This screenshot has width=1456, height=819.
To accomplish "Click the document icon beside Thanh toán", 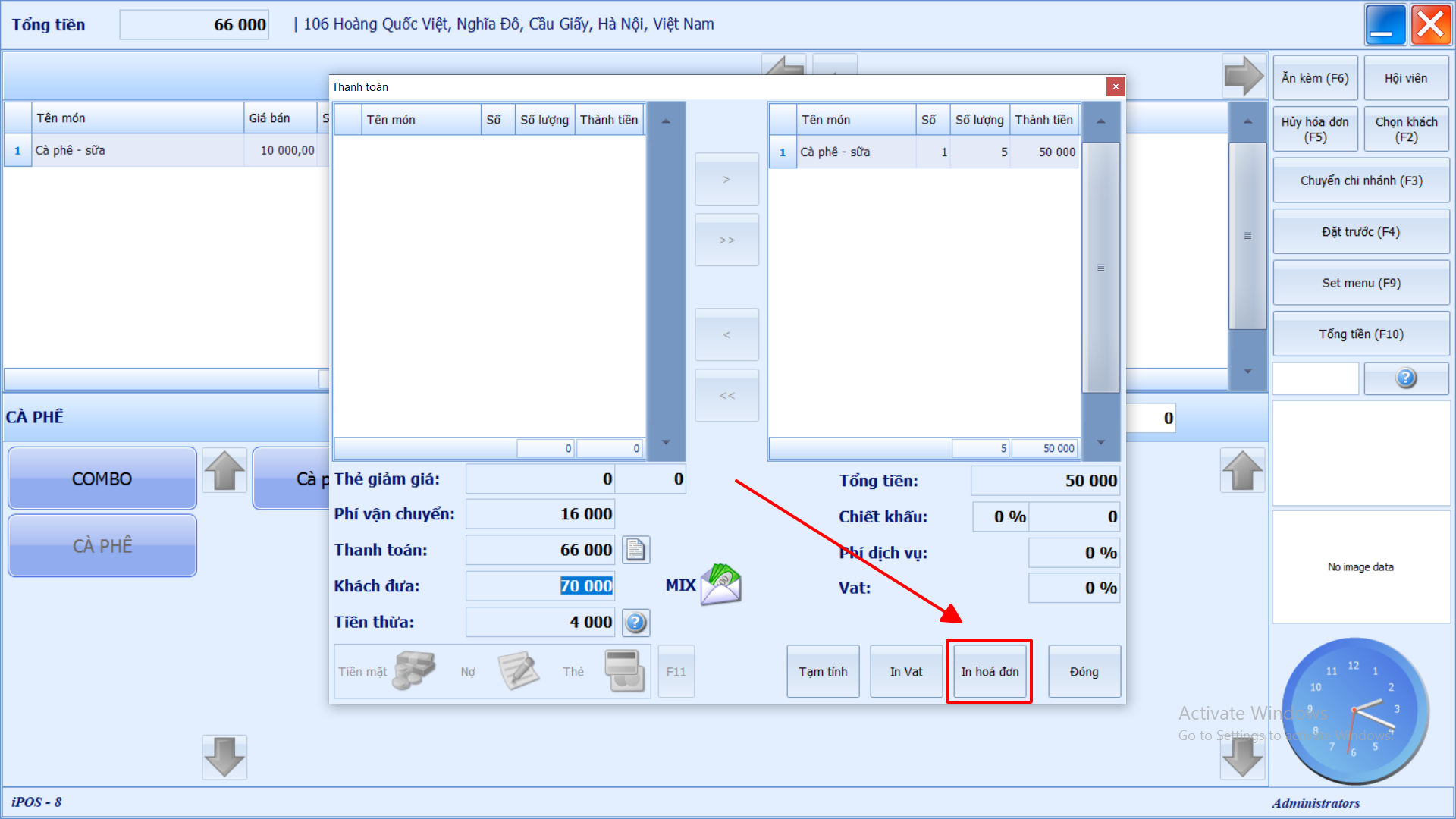I will click(635, 550).
